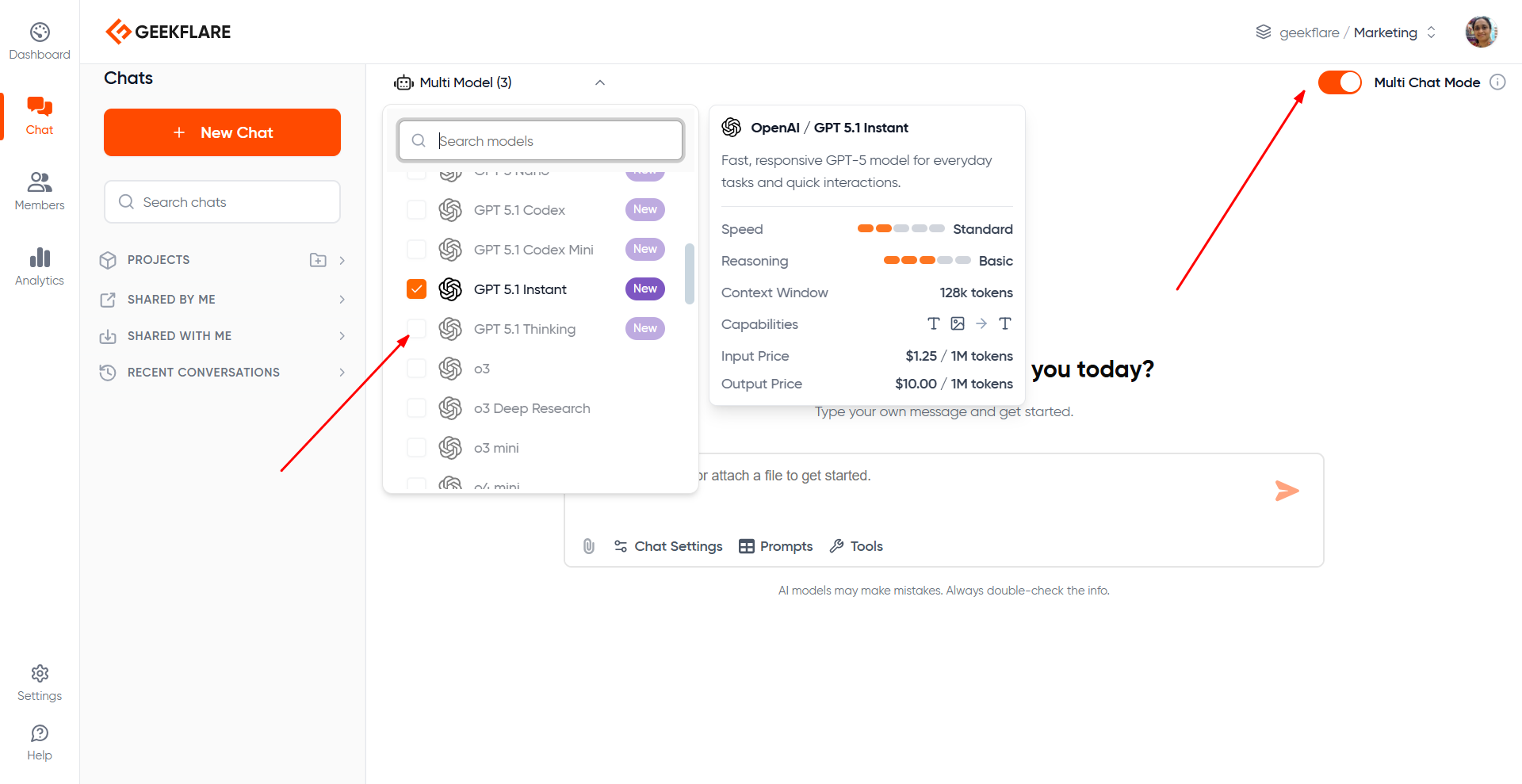Check the GPT 5.1 Codex checkbox
1522x784 pixels.
(416, 210)
